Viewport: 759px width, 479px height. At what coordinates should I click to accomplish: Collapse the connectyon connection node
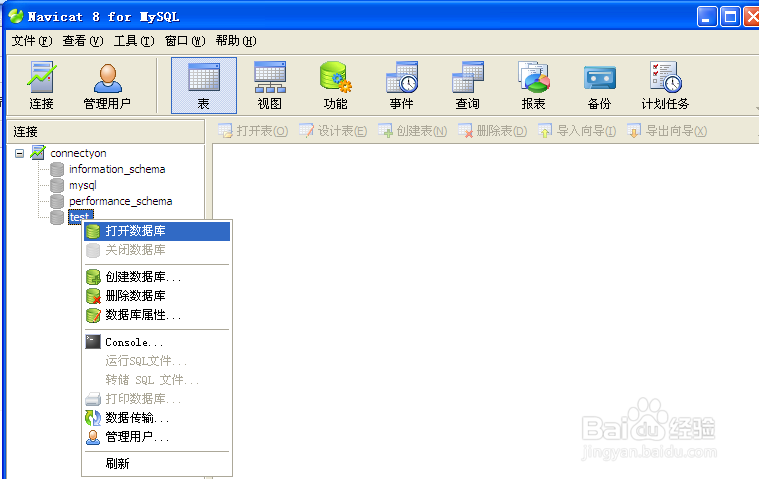click(19, 153)
